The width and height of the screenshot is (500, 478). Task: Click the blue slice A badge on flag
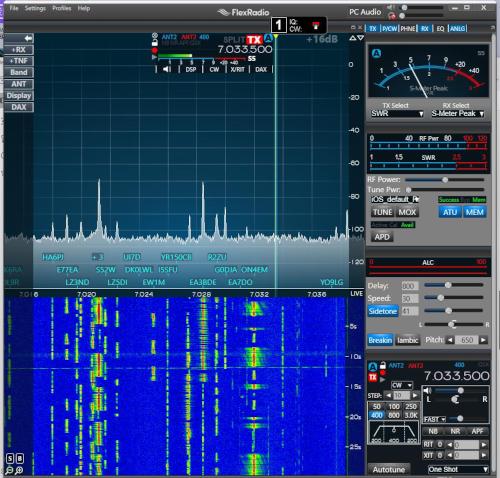[x=268, y=38]
